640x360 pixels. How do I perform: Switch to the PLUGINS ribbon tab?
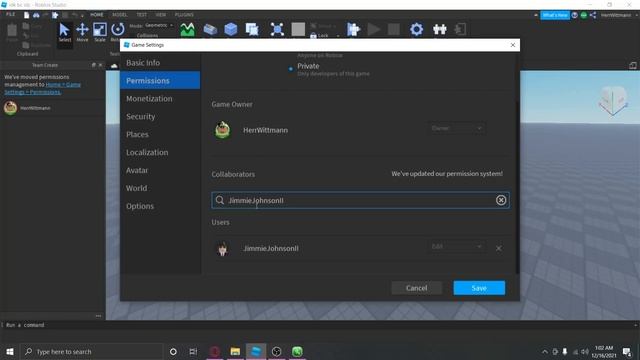tap(184, 15)
